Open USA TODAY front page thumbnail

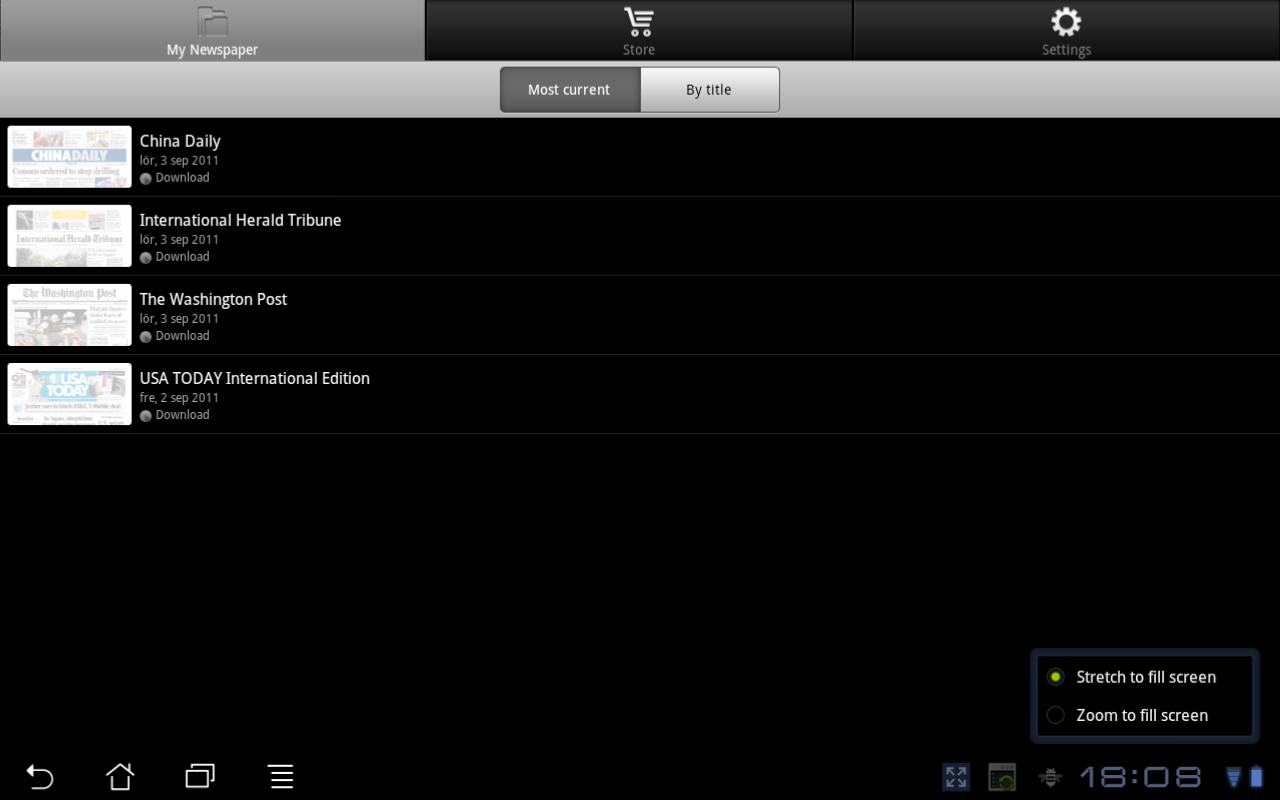(70, 394)
